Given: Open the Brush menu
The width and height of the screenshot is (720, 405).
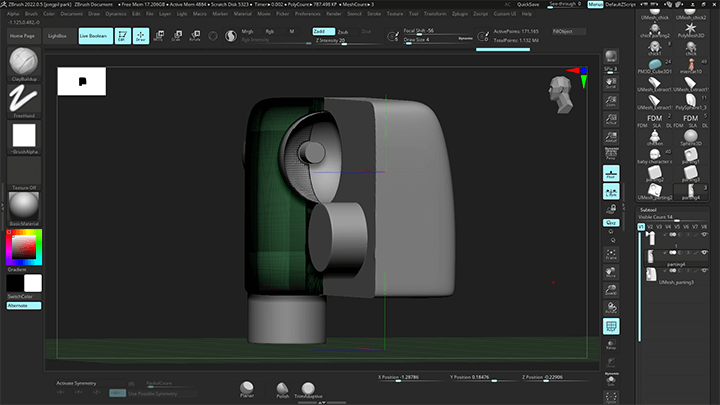Looking at the screenshot, I should click(31, 14).
